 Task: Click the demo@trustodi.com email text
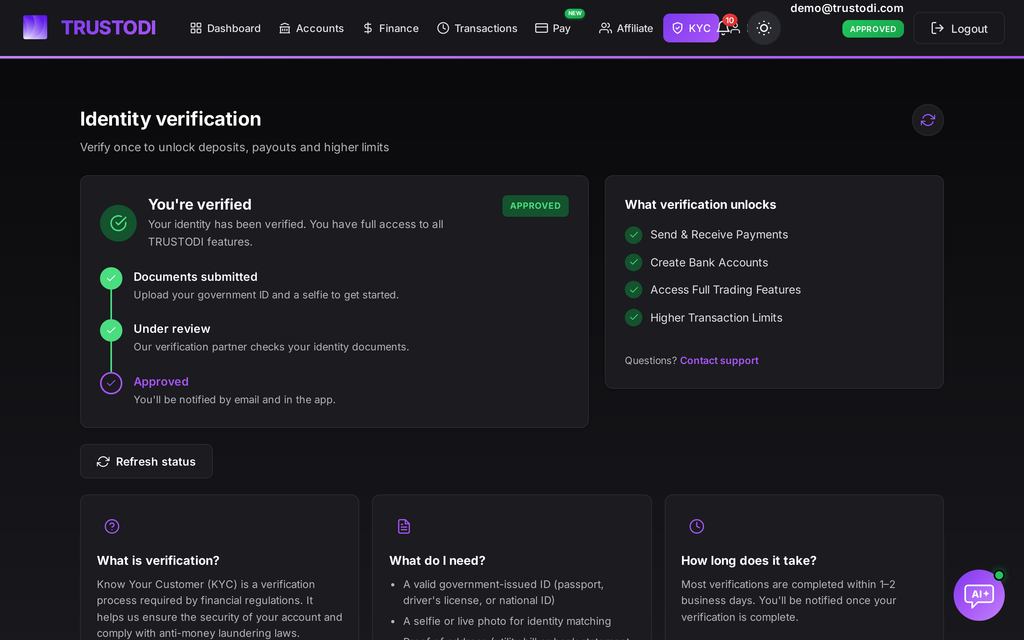[x=846, y=8]
